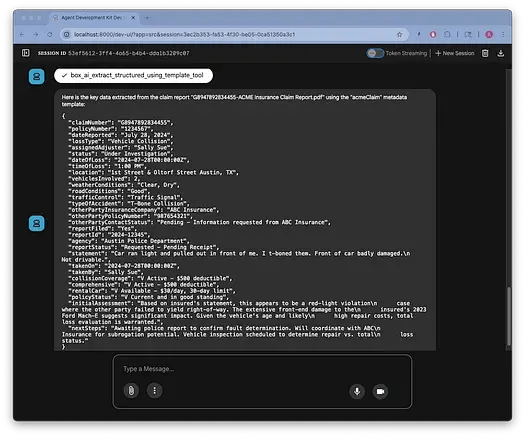Click the "location" 1st Street & Oltorf line
This screenshot has width=525, height=437.
point(154,172)
